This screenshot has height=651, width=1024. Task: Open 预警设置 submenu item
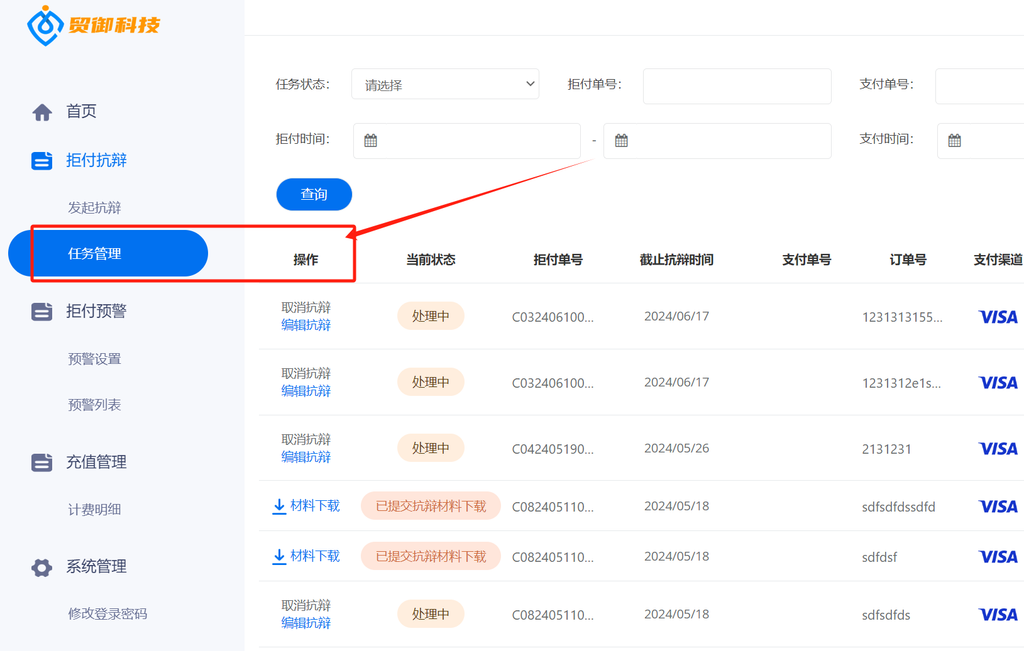click(x=95, y=359)
